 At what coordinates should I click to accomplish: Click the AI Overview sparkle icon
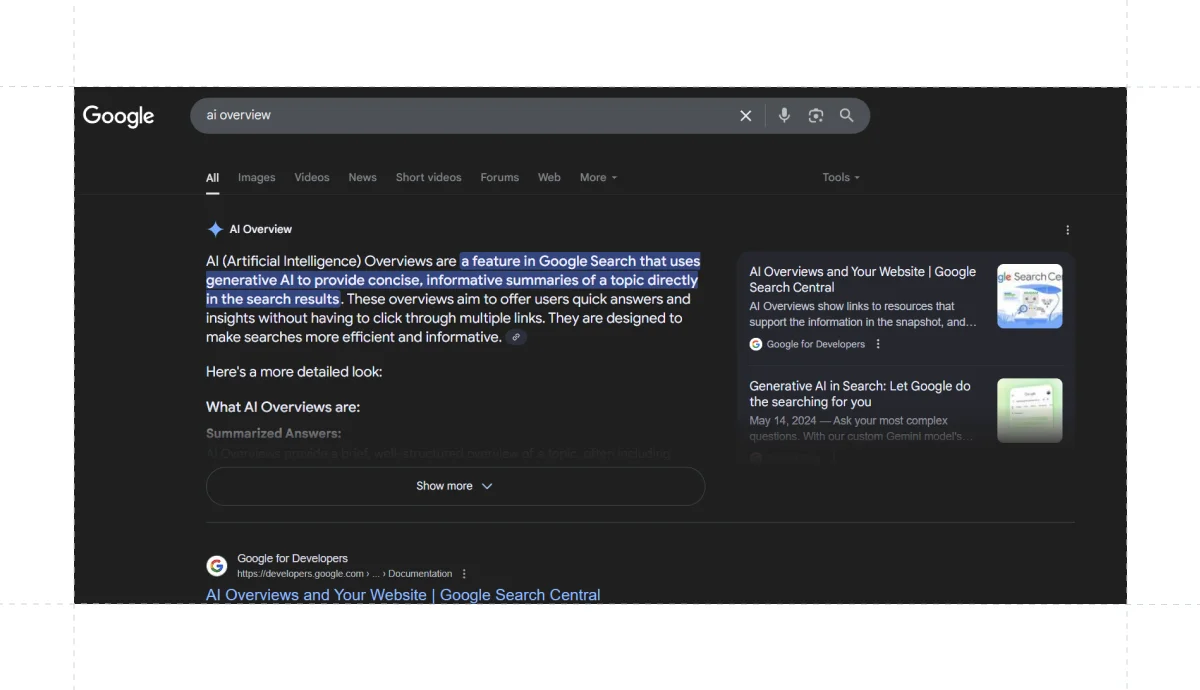coord(215,229)
